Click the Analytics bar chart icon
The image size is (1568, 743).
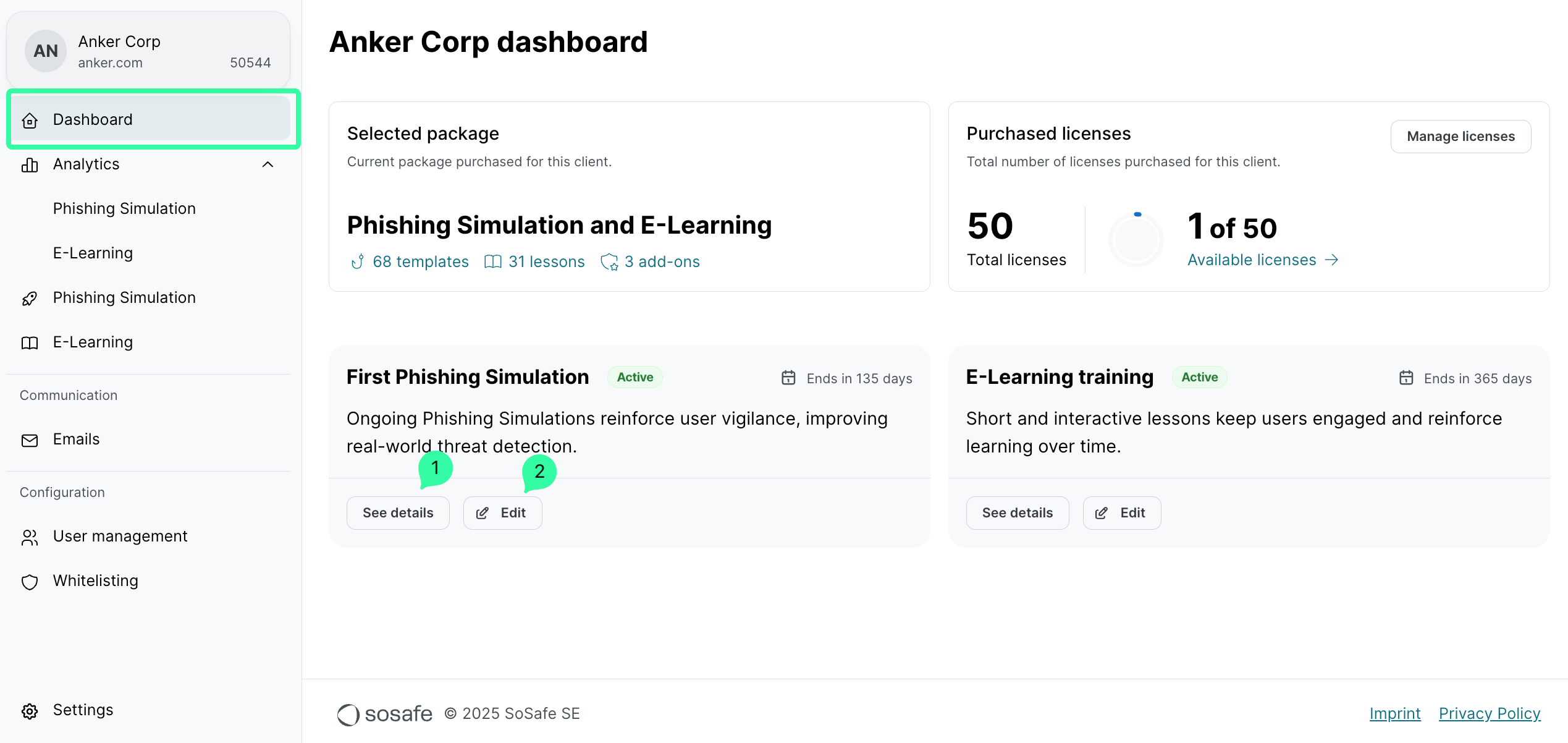30,165
